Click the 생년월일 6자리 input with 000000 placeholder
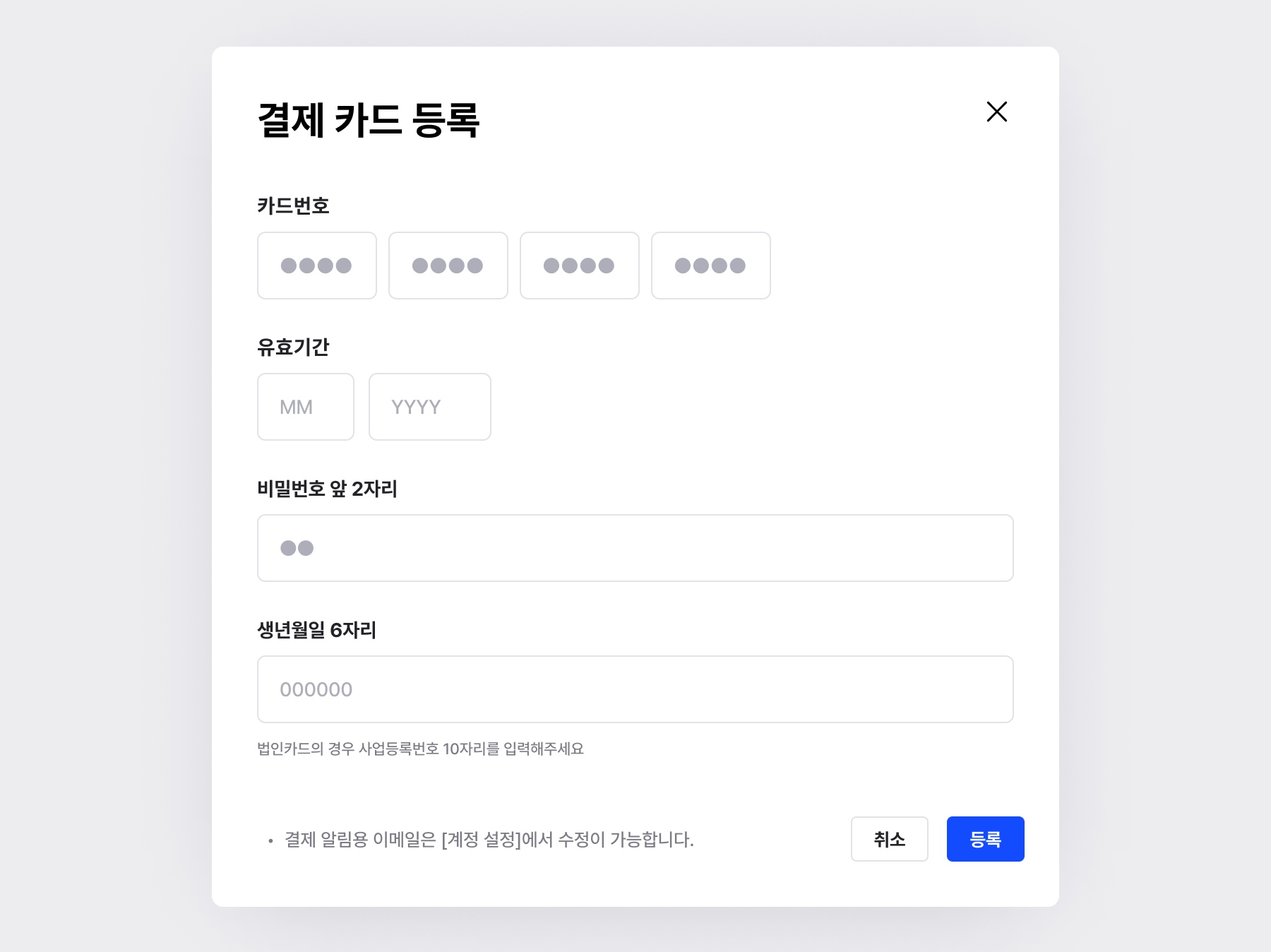The width and height of the screenshot is (1271, 952). [x=635, y=689]
